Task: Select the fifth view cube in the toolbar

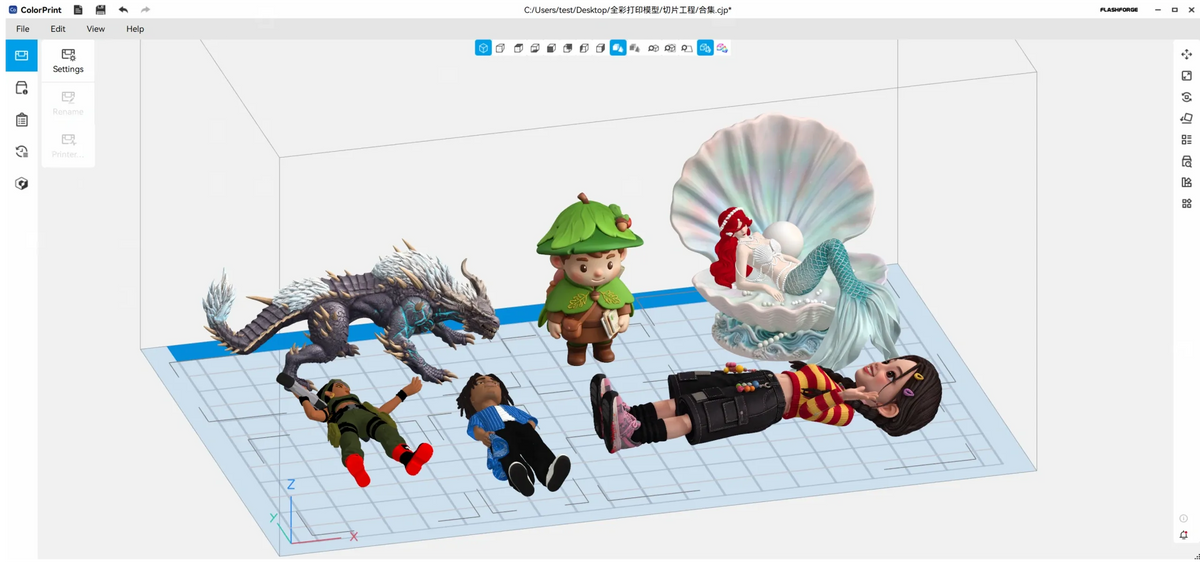Action: pyautogui.click(x=551, y=47)
